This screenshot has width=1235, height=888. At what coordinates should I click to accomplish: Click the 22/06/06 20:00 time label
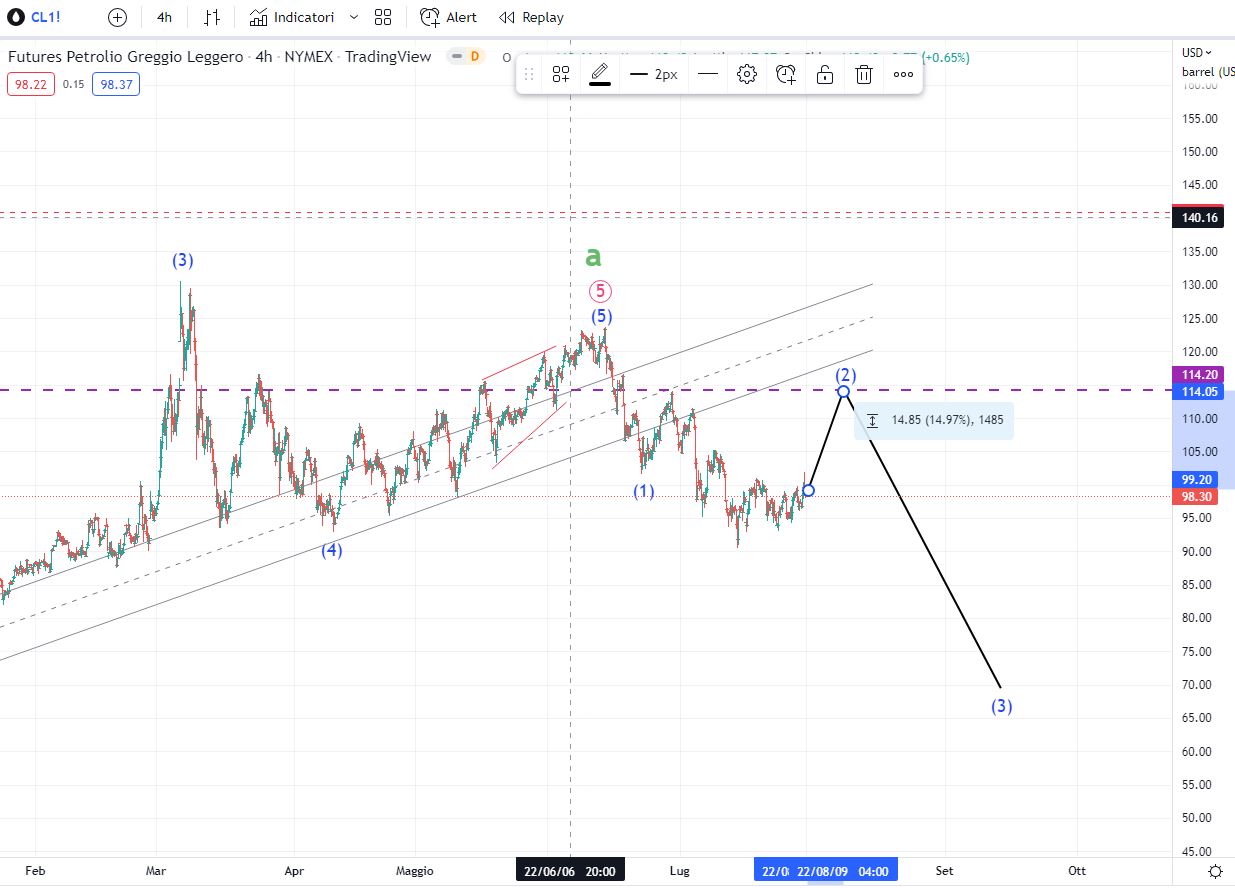[571, 871]
